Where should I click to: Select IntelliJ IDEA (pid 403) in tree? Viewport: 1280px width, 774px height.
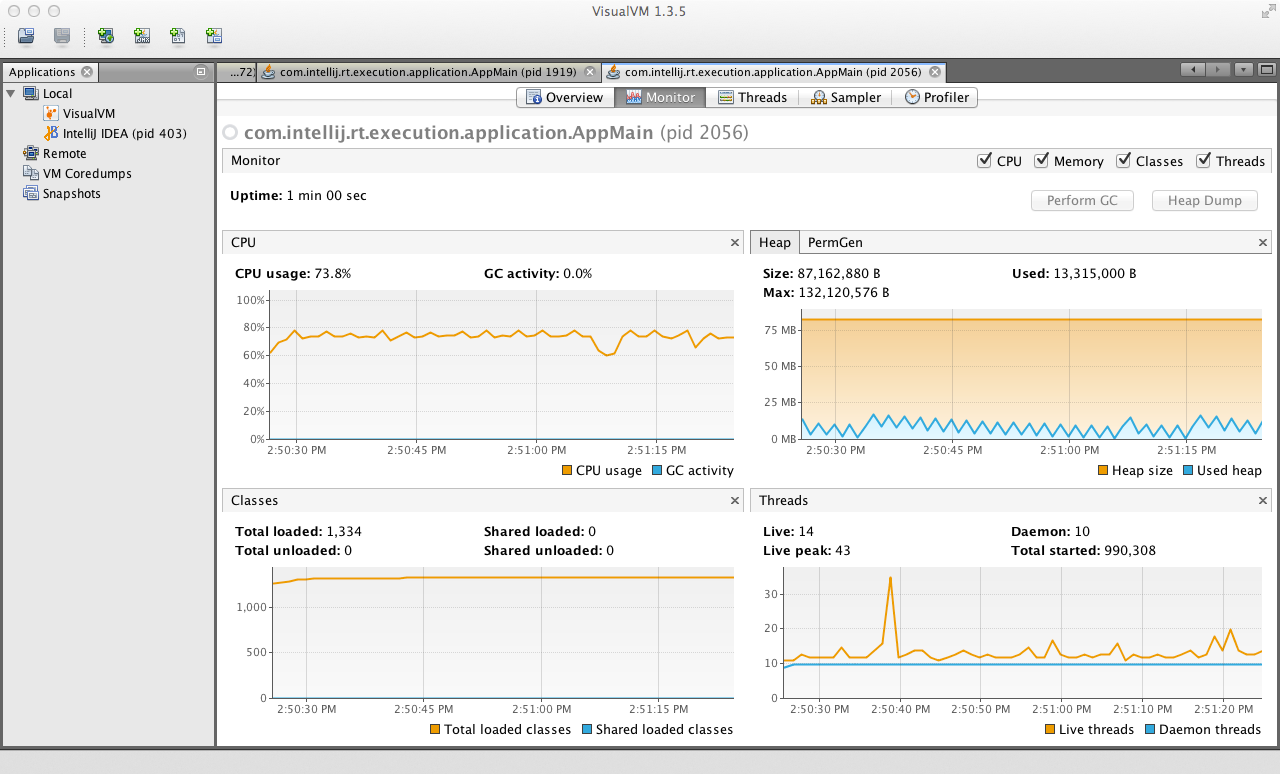point(115,133)
